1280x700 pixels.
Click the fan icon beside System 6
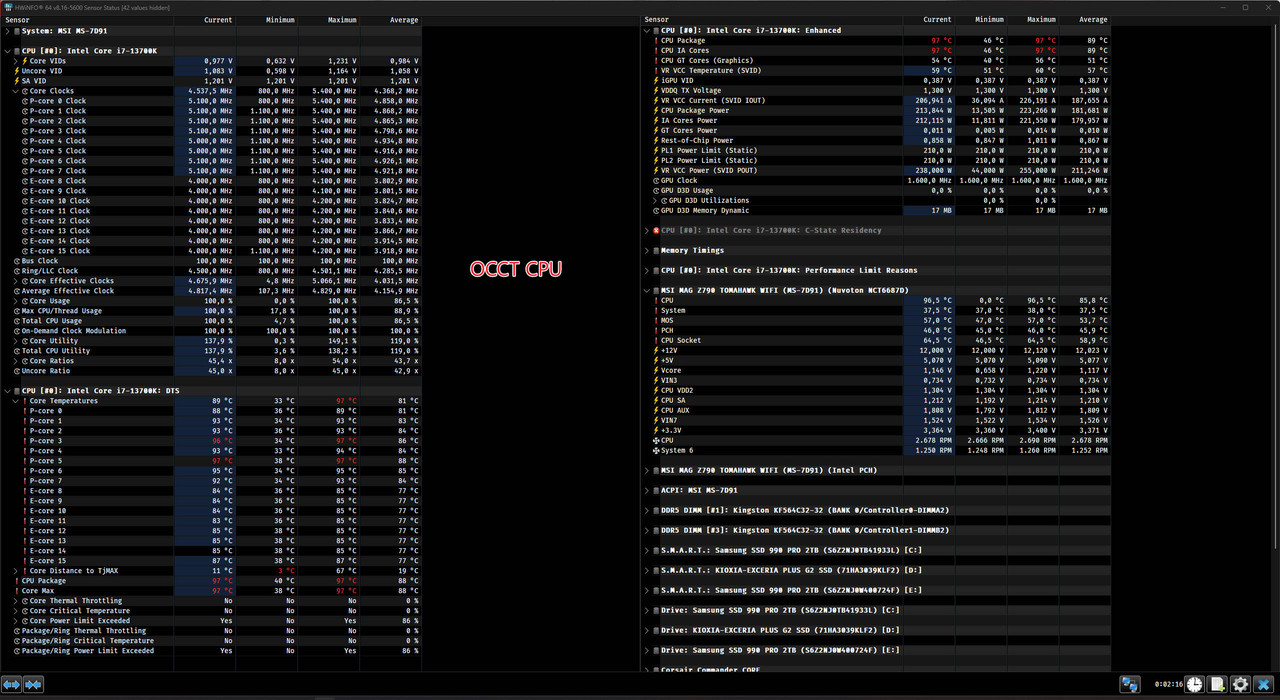tap(656, 451)
